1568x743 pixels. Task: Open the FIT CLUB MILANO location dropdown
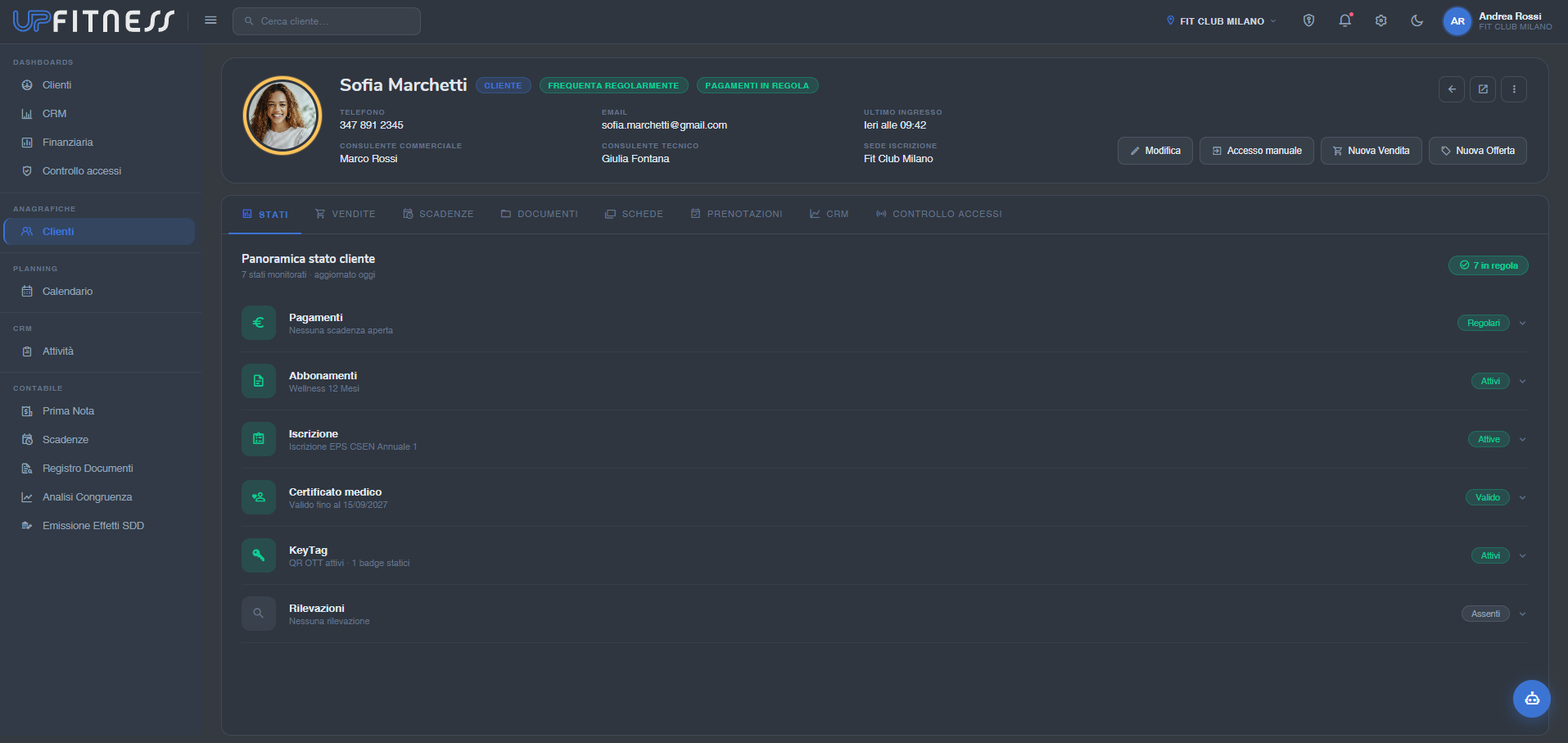point(1221,21)
